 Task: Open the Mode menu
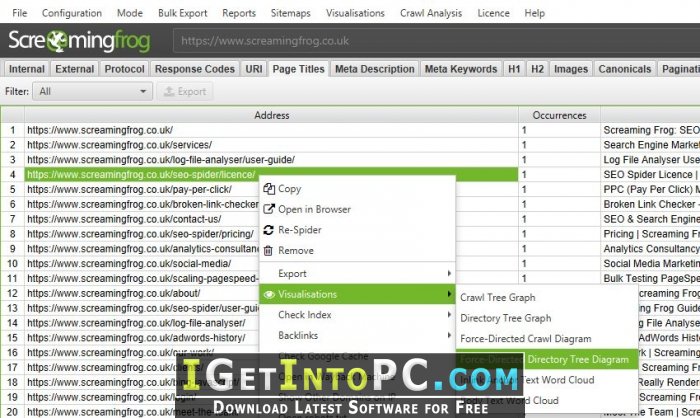click(x=130, y=13)
